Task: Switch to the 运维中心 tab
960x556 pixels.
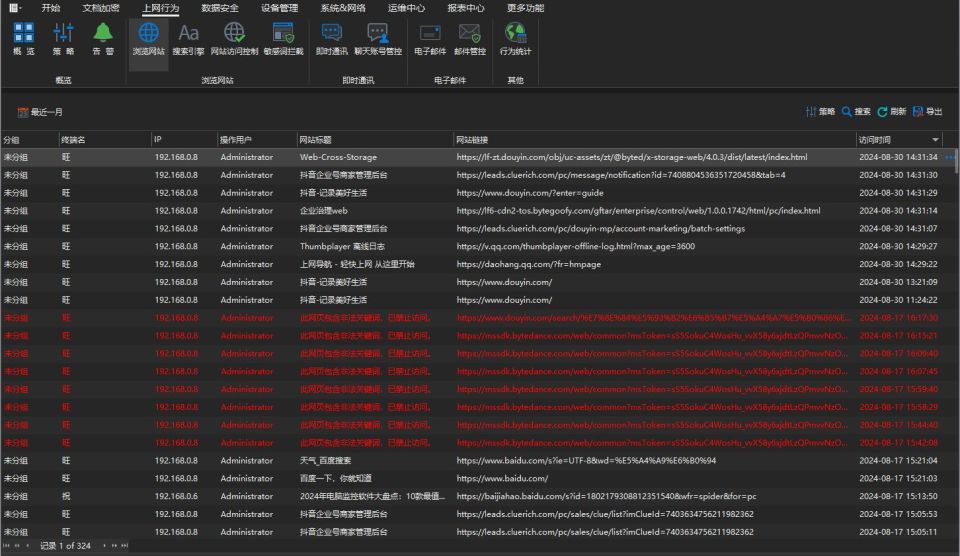Action: (x=407, y=8)
